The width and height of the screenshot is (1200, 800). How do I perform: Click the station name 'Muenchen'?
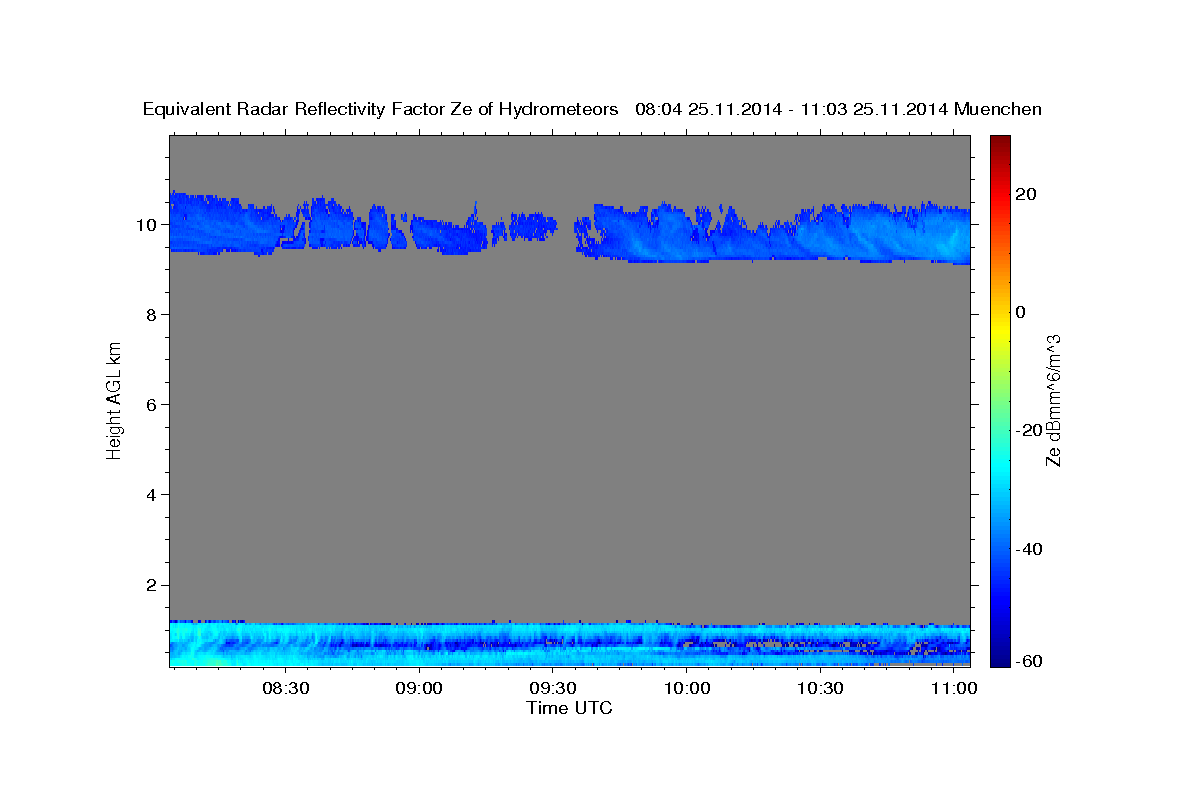point(999,110)
